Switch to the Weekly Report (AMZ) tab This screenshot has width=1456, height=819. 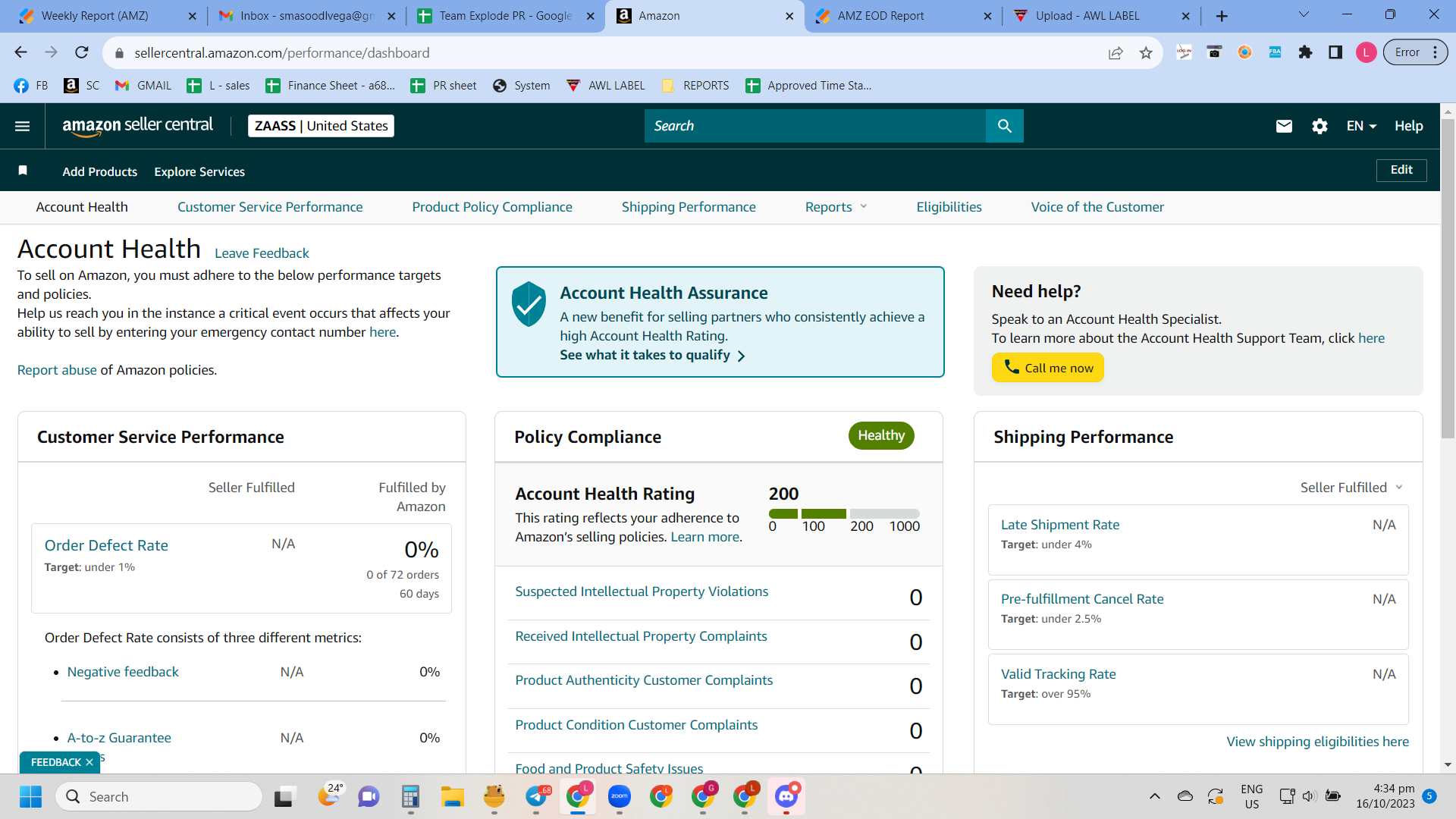106,16
